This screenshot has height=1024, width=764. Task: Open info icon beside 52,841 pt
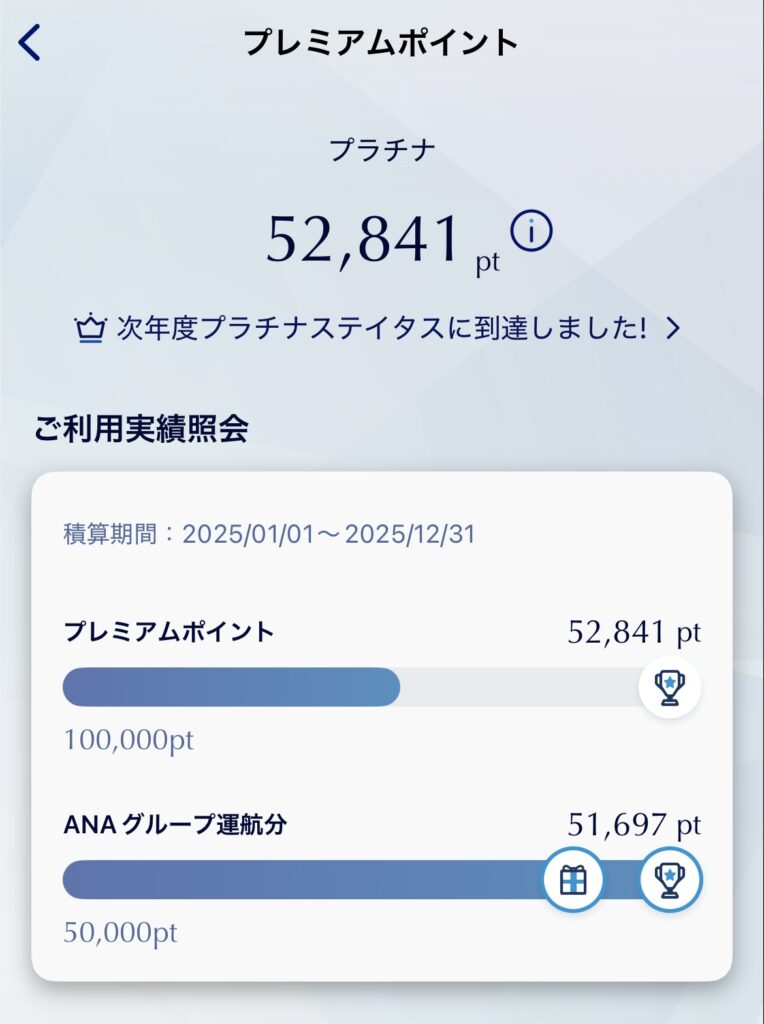(x=531, y=232)
